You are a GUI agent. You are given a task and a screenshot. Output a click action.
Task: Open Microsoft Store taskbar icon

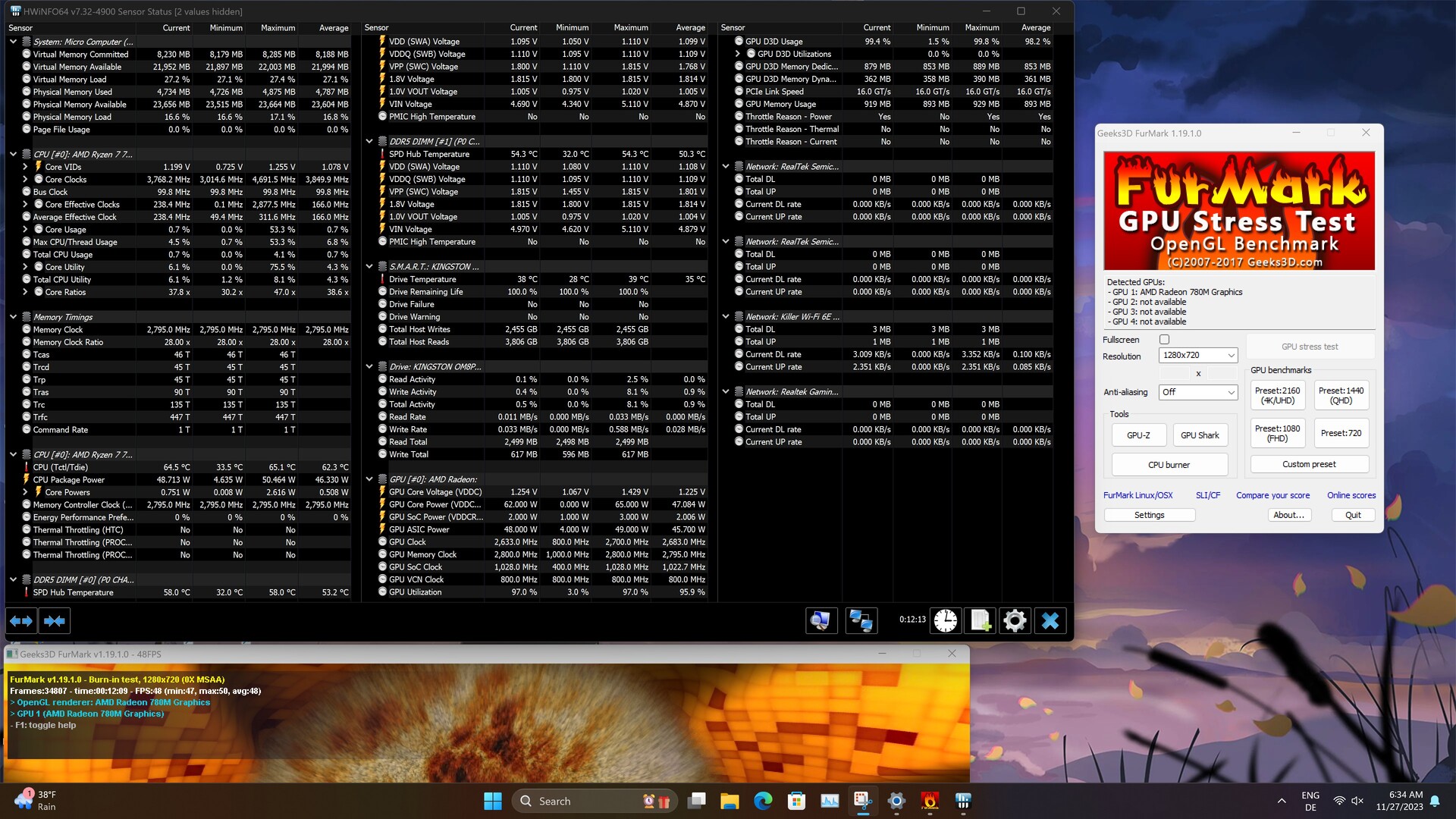tap(796, 801)
